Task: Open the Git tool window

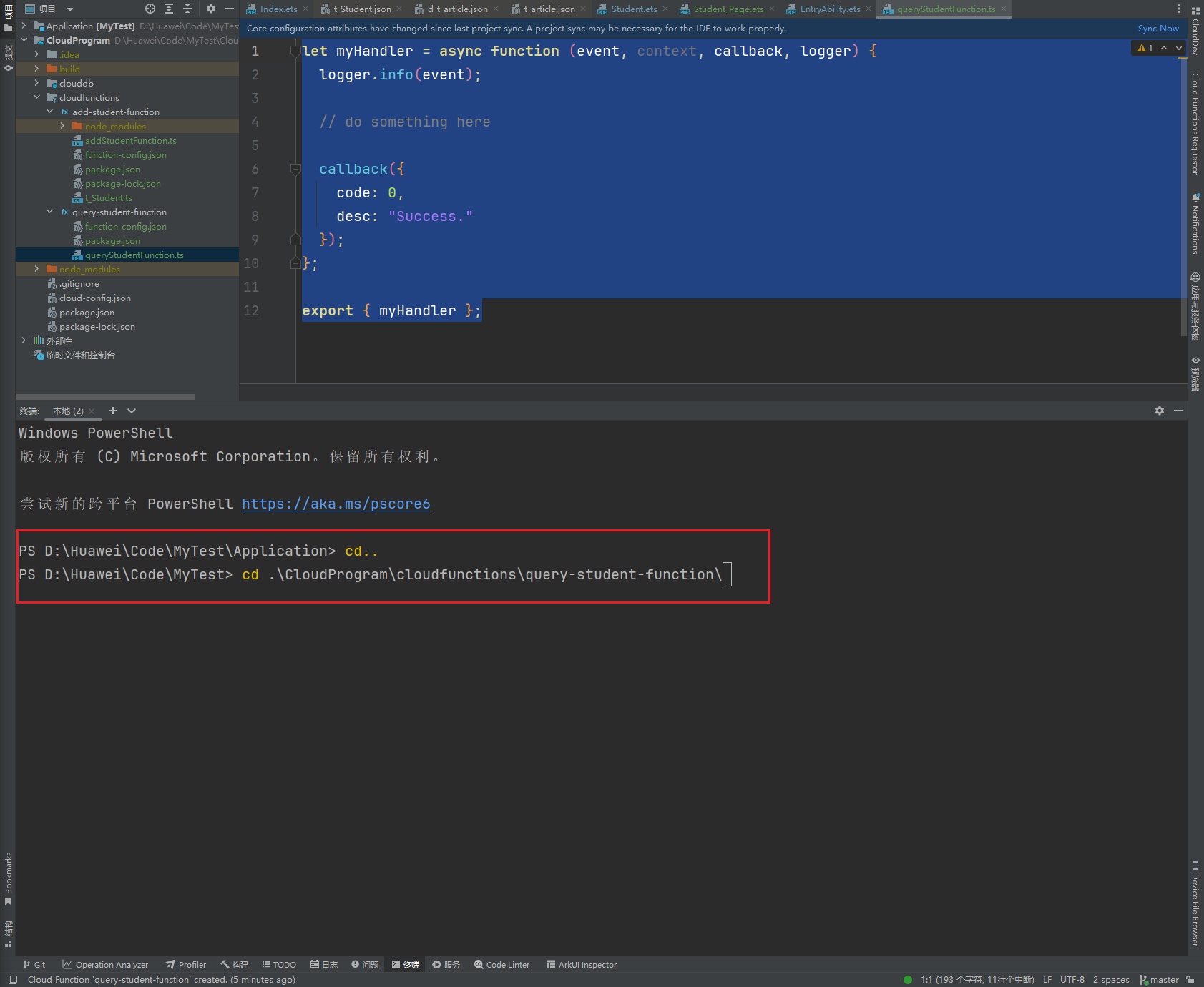Action: tap(34, 964)
